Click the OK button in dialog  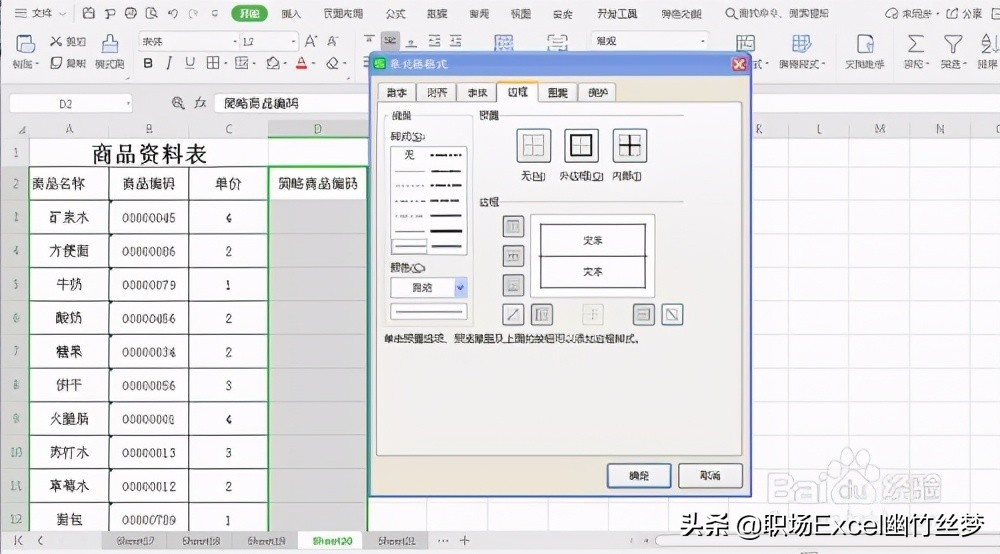click(x=639, y=476)
